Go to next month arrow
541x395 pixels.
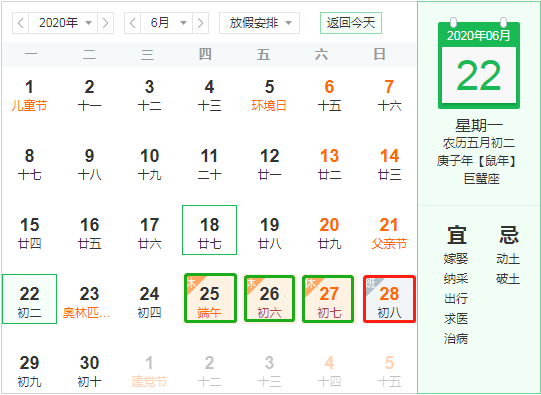click(x=200, y=23)
